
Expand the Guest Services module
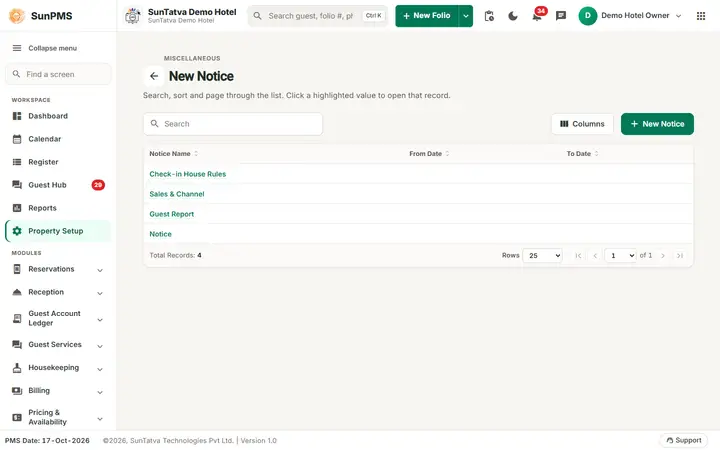pos(100,346)
